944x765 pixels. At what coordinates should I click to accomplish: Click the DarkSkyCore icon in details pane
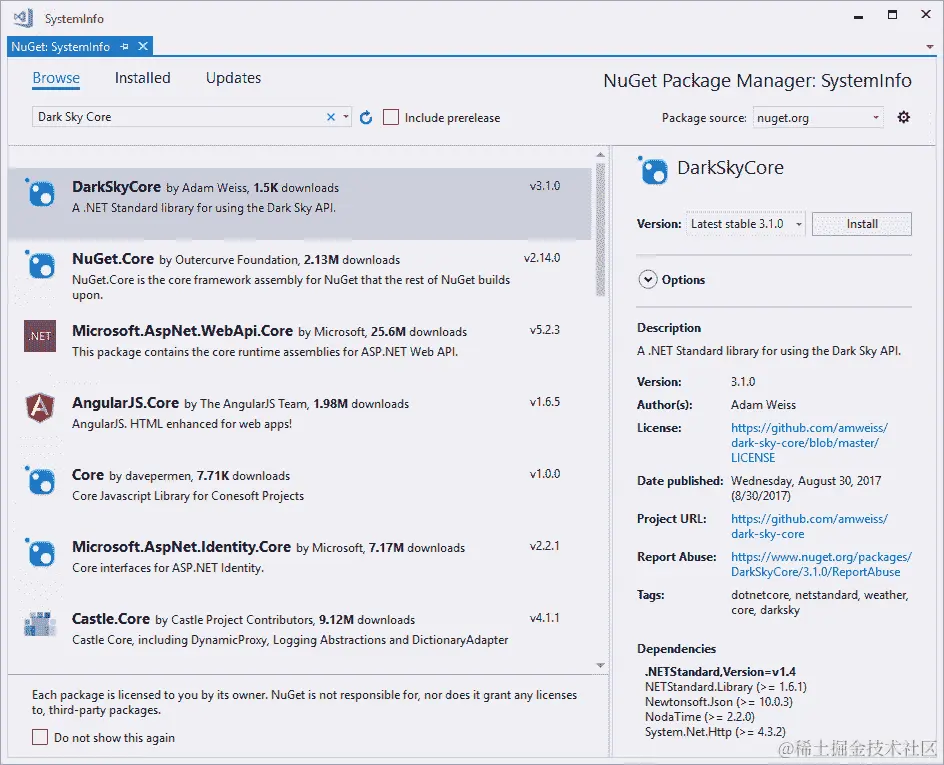[x=653, y=170]
